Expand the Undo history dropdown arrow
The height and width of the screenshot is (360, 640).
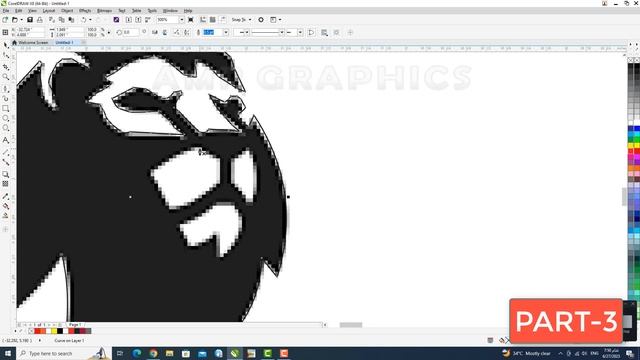point(90,20)
